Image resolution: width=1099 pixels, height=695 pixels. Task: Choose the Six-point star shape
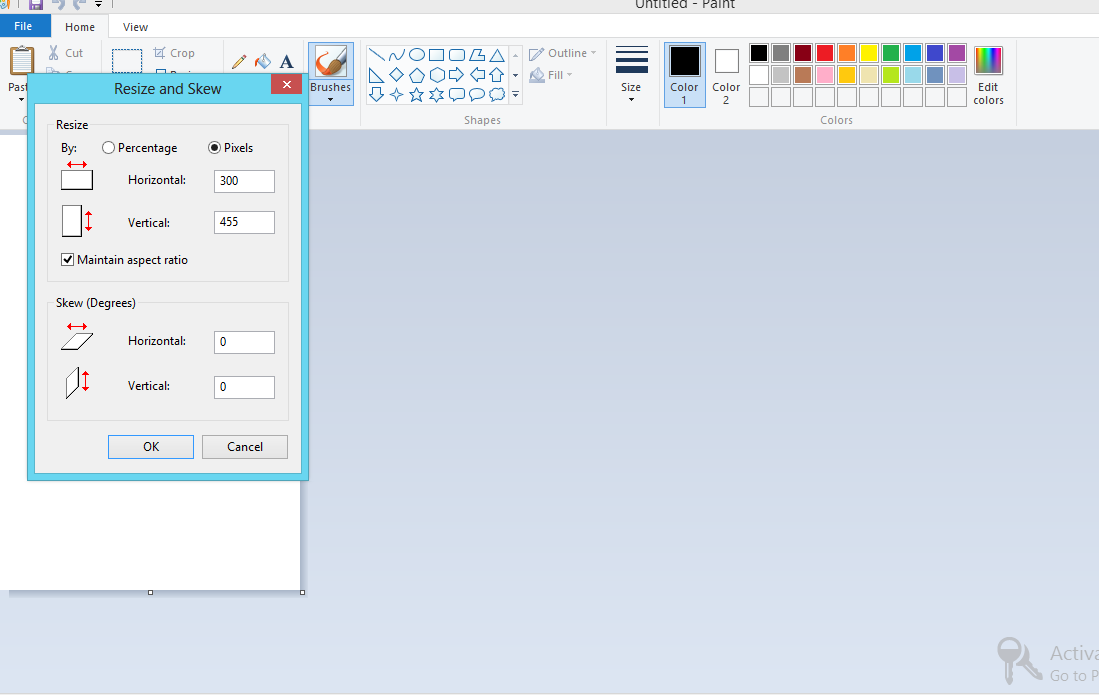(x=437, y=94)
